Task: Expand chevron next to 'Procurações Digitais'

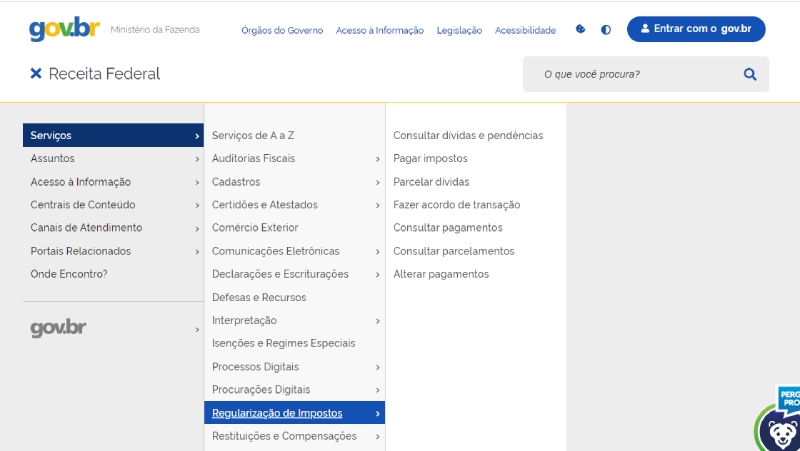Action: pos(378,390)
